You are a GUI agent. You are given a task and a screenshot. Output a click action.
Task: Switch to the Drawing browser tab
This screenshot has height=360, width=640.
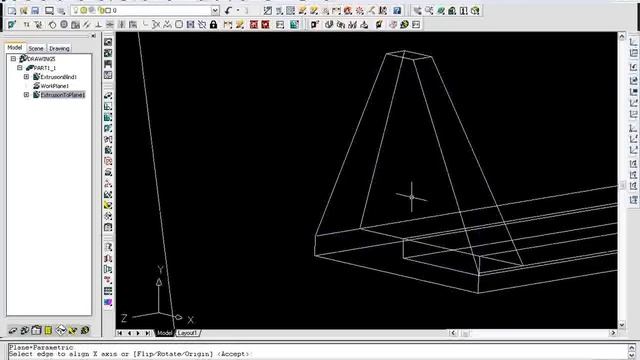[59, 49]
